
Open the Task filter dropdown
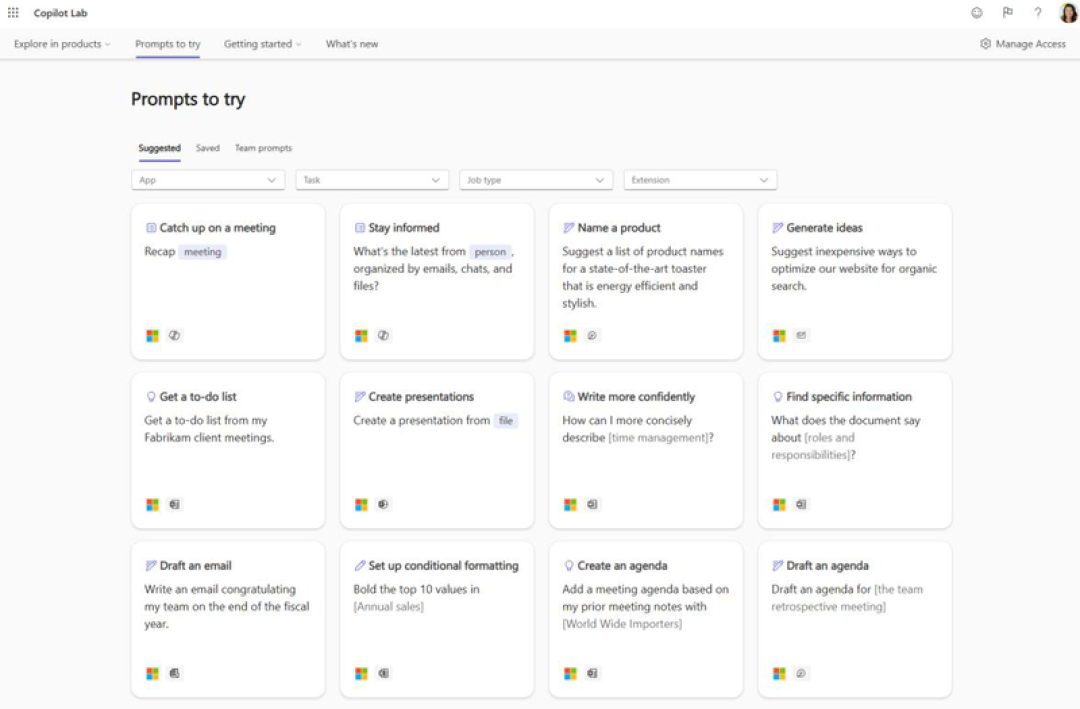tap(372, 180)
